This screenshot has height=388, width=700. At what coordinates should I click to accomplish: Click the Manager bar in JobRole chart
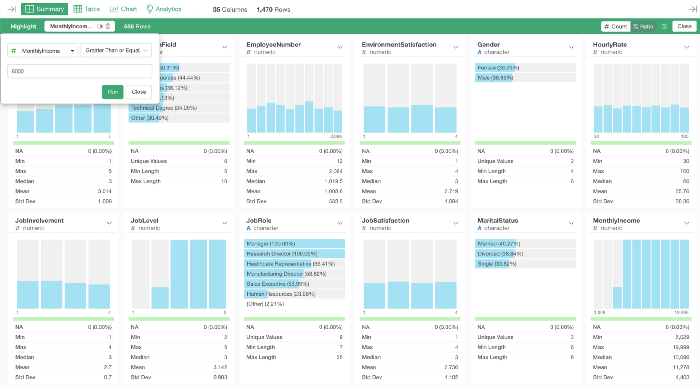point(295,244)
